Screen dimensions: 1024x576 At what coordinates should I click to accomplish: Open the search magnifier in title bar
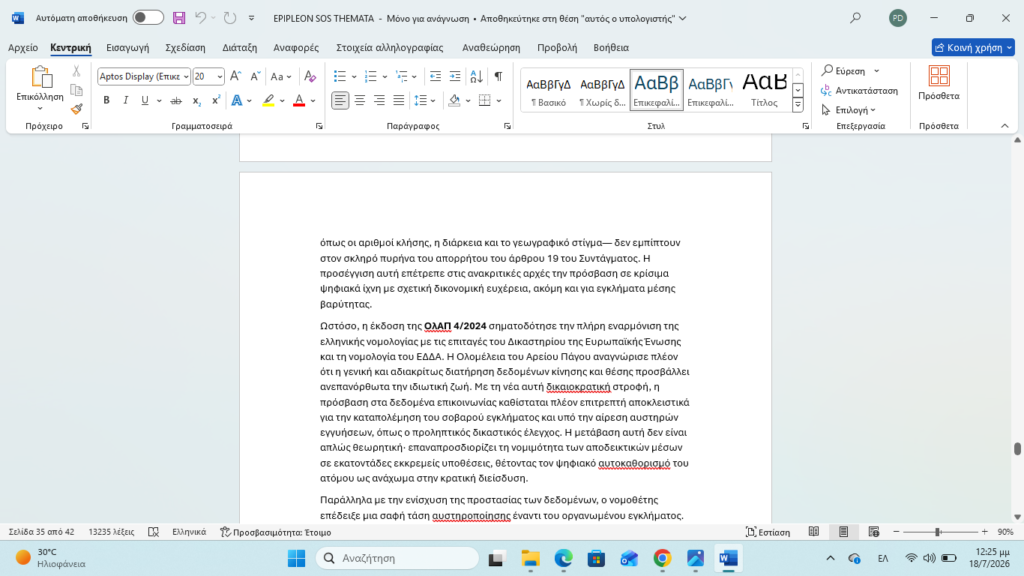[856, 18]
